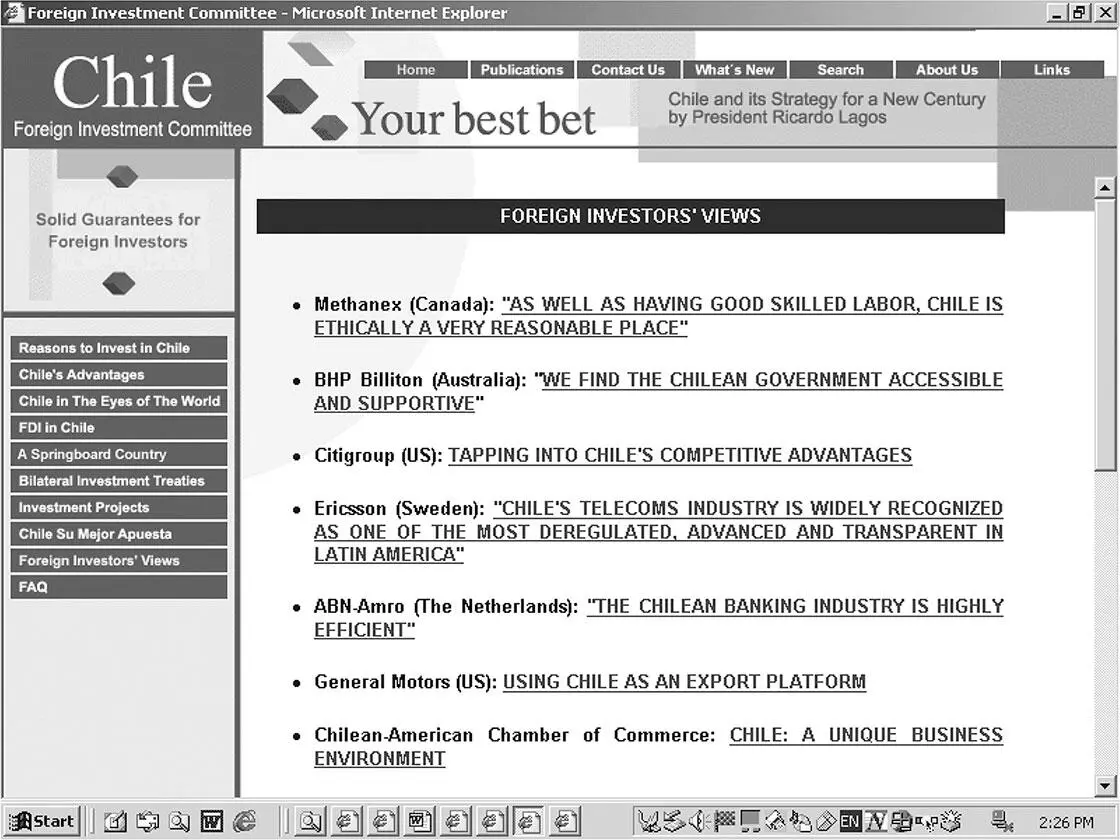Click the pencil-and-paper quick launch icon
The image size is (1120, 840).
pos(115,822)
